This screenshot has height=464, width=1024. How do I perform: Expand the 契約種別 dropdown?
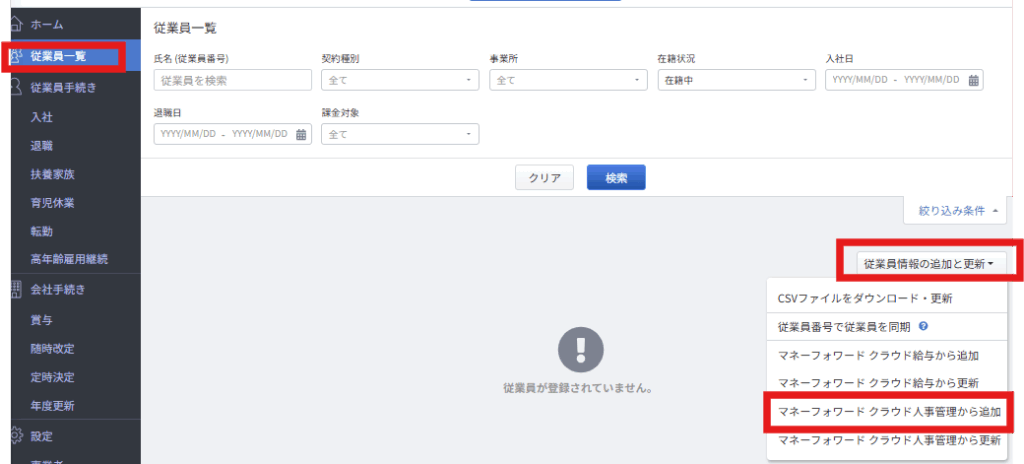[400, 80]
